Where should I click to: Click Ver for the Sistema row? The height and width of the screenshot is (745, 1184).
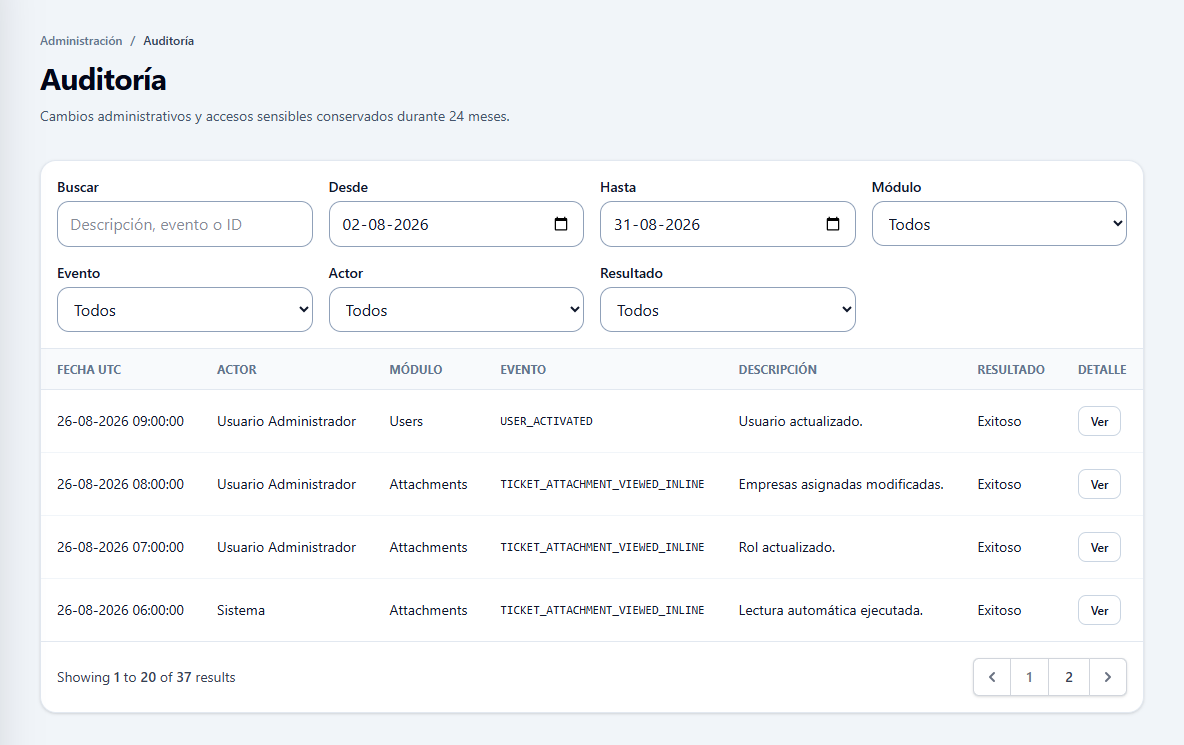(1099, 611)
